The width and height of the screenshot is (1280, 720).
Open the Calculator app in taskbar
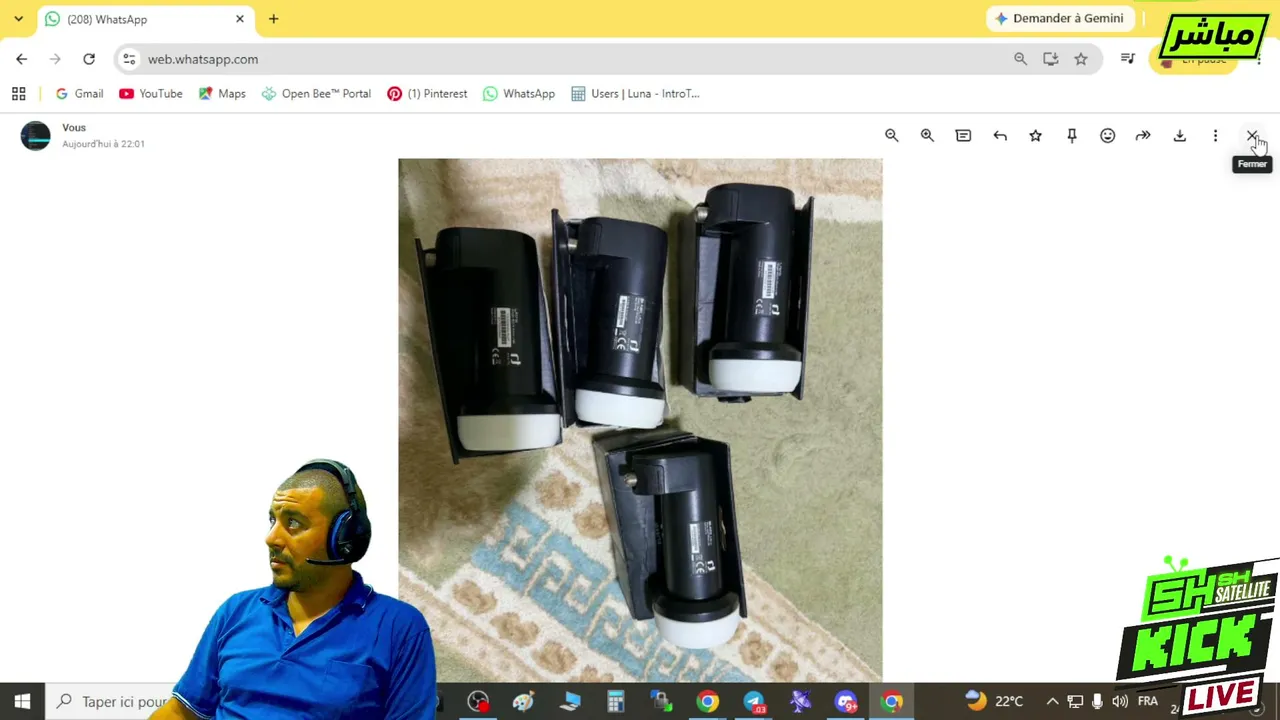(x=615, y=702)
